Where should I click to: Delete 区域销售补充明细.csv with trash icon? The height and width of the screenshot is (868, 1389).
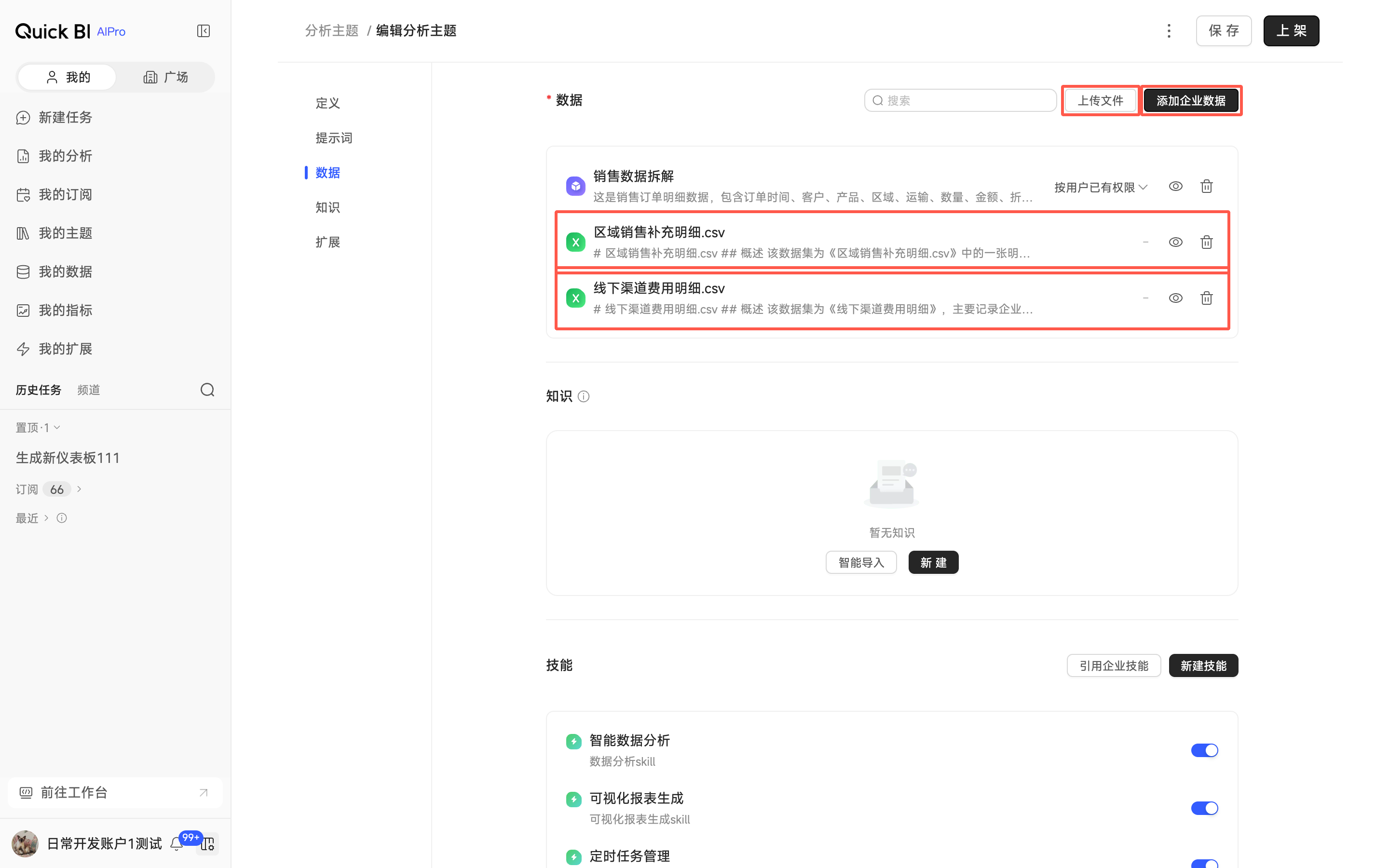click(x=1207, y=242)
